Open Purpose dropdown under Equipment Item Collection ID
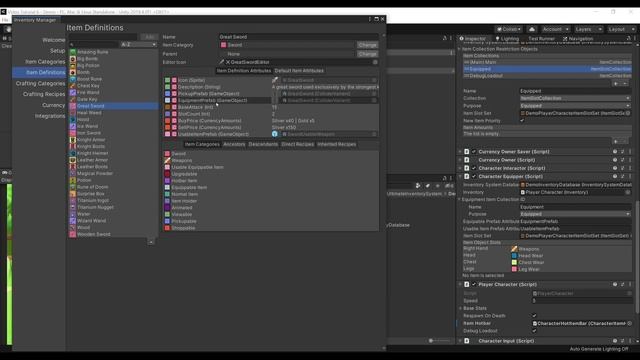This screenshot has width=640, height=360. pos(575,214)
